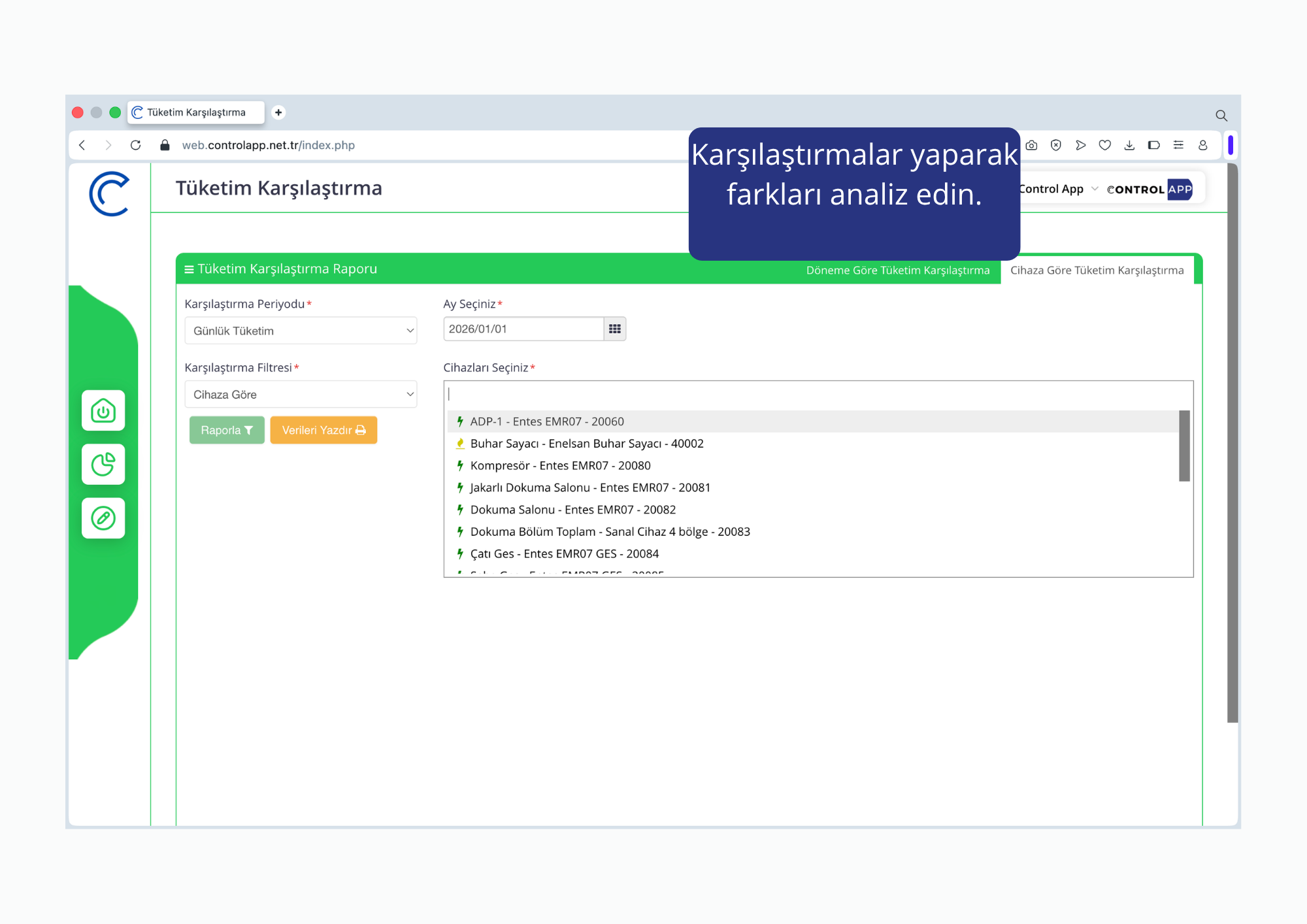Switch to Döneme Göre Tüketim Karşılaştırma tab
The width and height of the screenshot is (1307, 924).
(898, 271)
